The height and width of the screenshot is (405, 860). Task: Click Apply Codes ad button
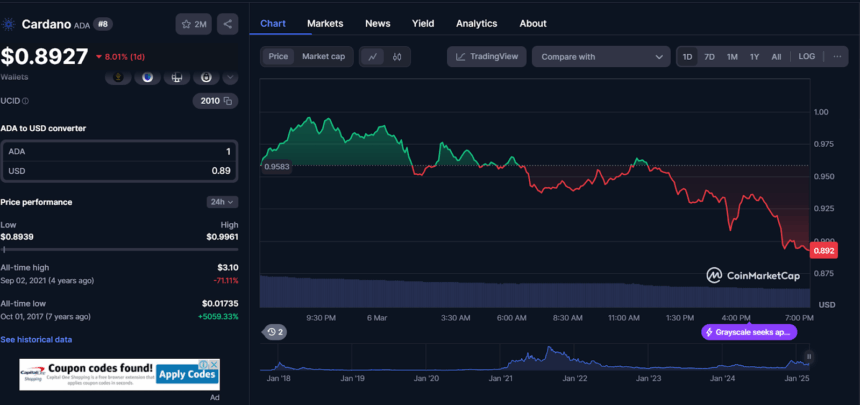tap(186, 375)
